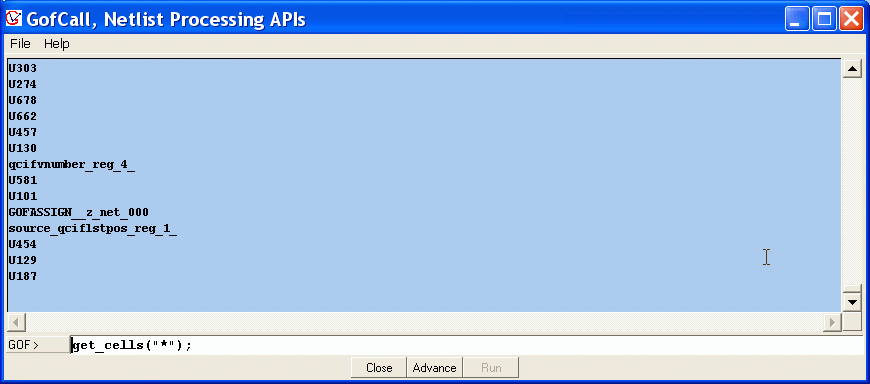Image resolution: width=870 pixels, height=384 pixels.
Task: Click output line U101
Action: coord(23,196)
